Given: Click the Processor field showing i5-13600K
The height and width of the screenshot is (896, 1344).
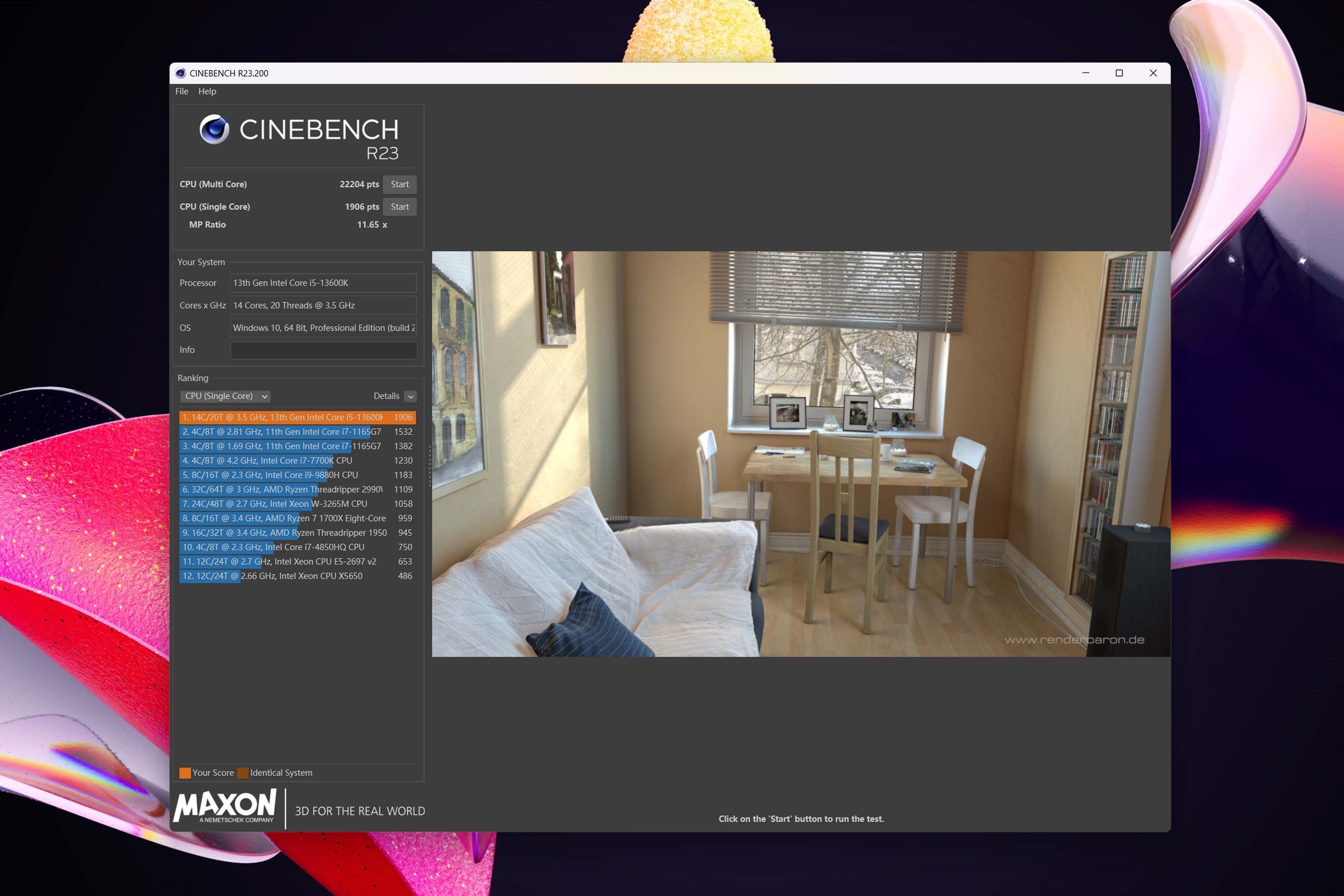Looking at the screenshot, I should point(323,283).
